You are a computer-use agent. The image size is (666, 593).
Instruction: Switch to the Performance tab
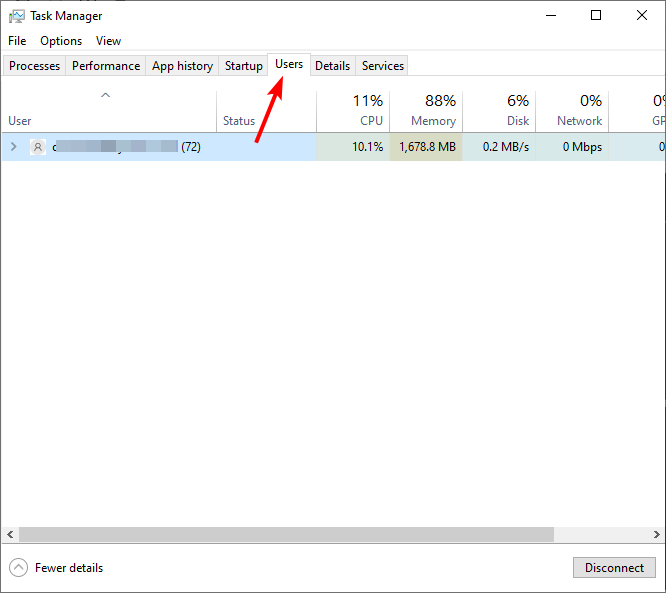click(x=106, y=66)
